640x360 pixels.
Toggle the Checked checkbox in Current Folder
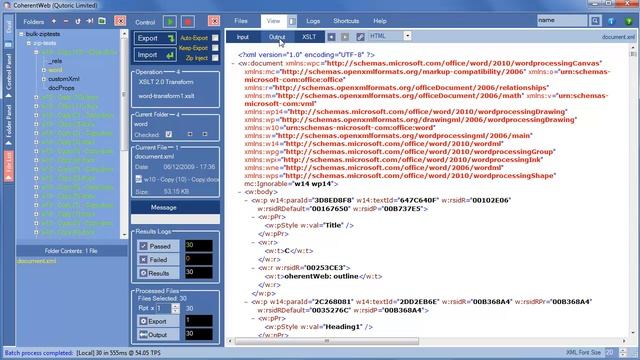point(169,134)
